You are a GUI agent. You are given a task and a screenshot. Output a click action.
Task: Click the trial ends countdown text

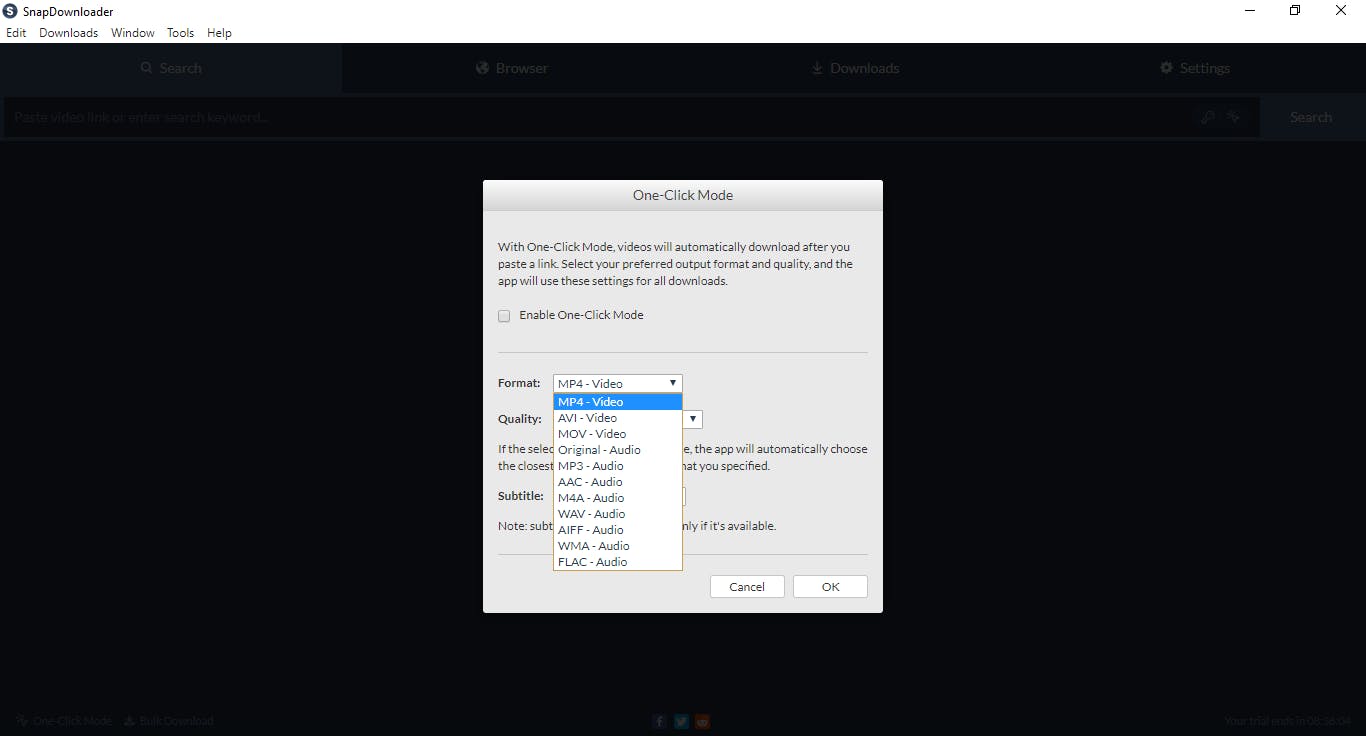(1288, 721)
